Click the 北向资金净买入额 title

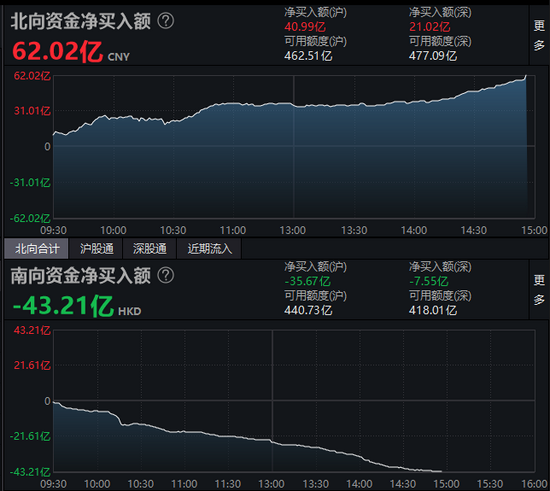pos(81,21)
